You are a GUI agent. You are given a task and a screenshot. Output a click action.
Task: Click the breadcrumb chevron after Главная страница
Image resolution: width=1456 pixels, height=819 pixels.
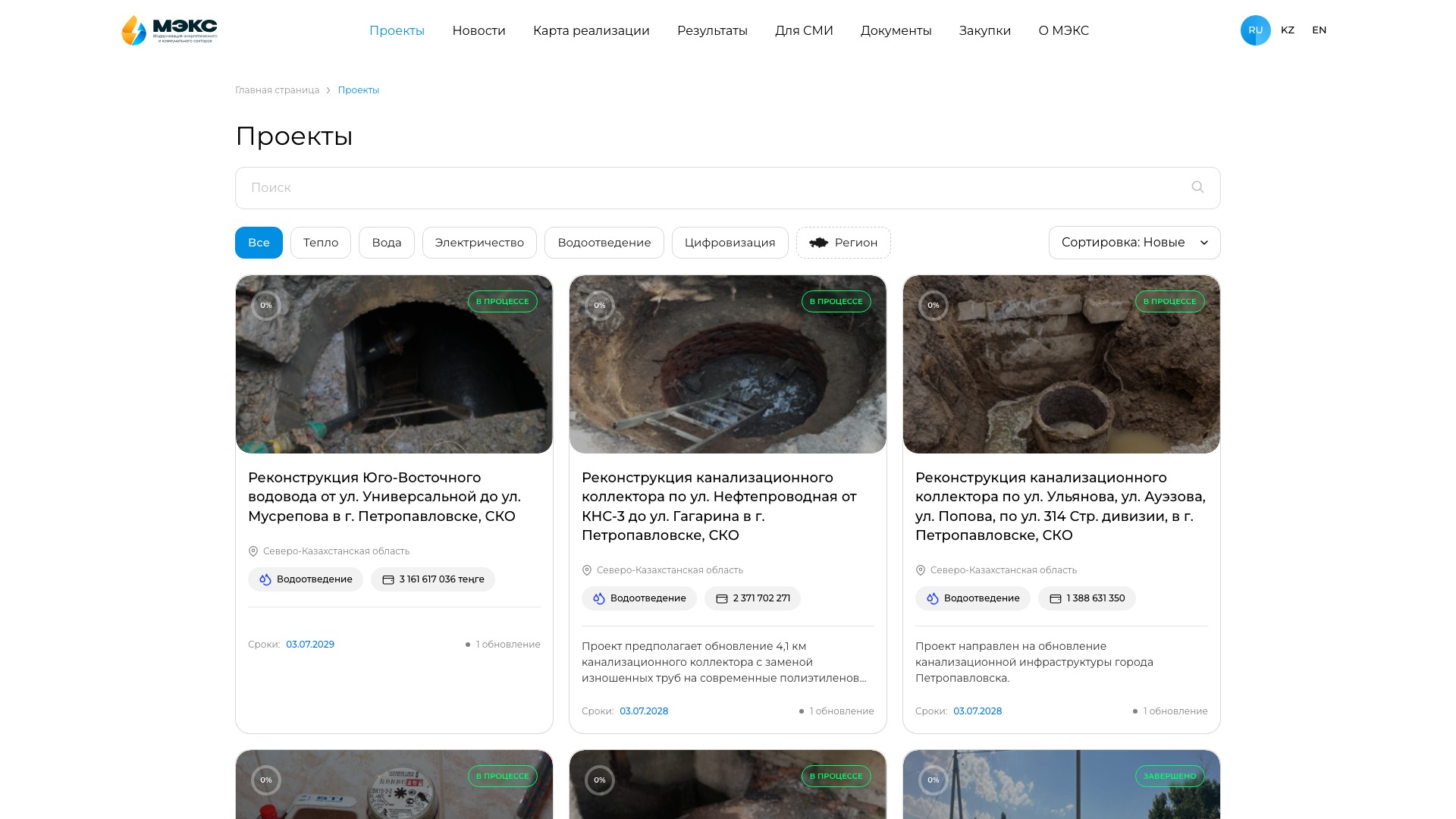click(x=328, y=90)
